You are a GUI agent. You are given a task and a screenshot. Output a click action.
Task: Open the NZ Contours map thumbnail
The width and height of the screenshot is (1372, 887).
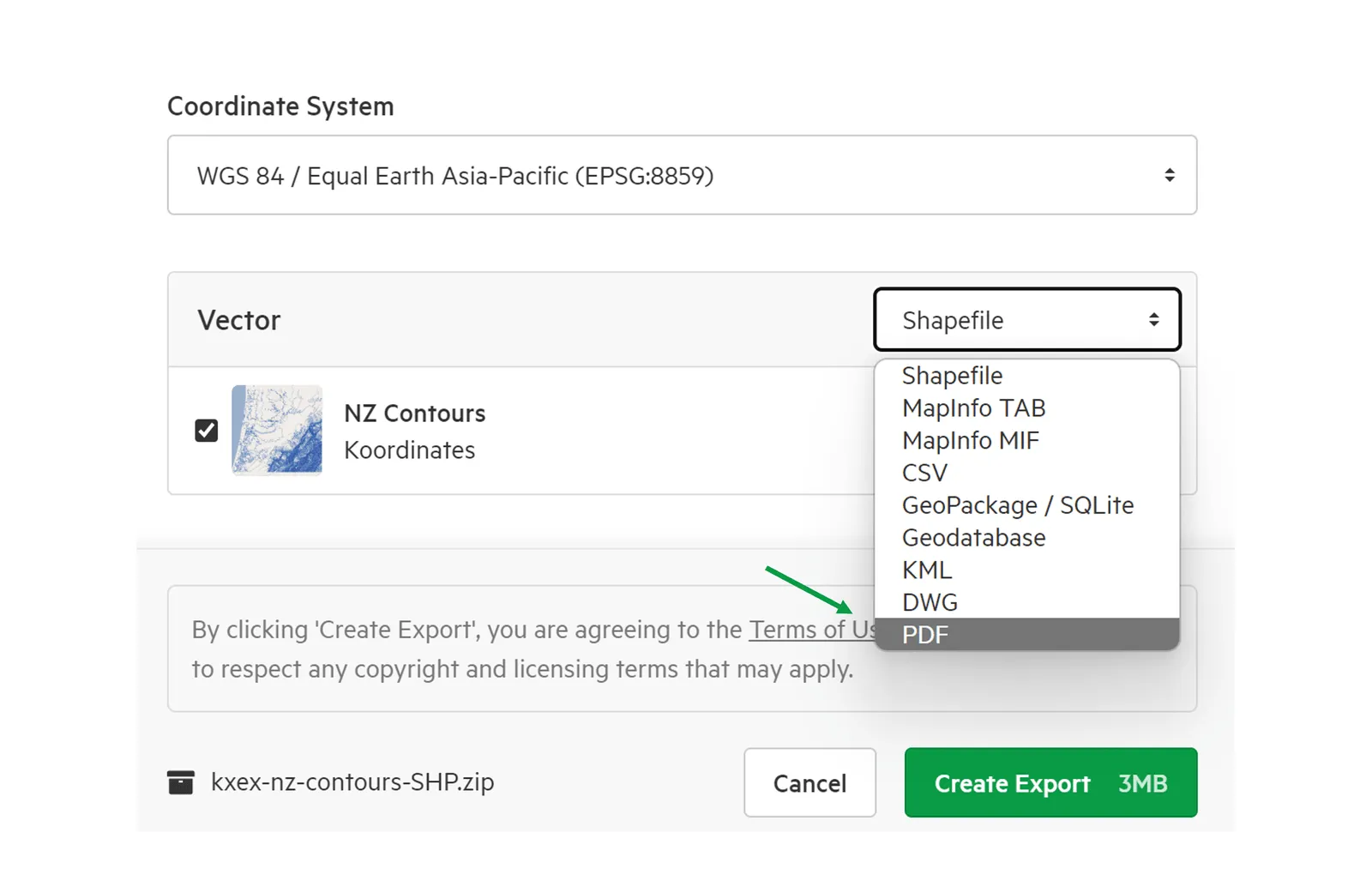(x=277, y=430)
